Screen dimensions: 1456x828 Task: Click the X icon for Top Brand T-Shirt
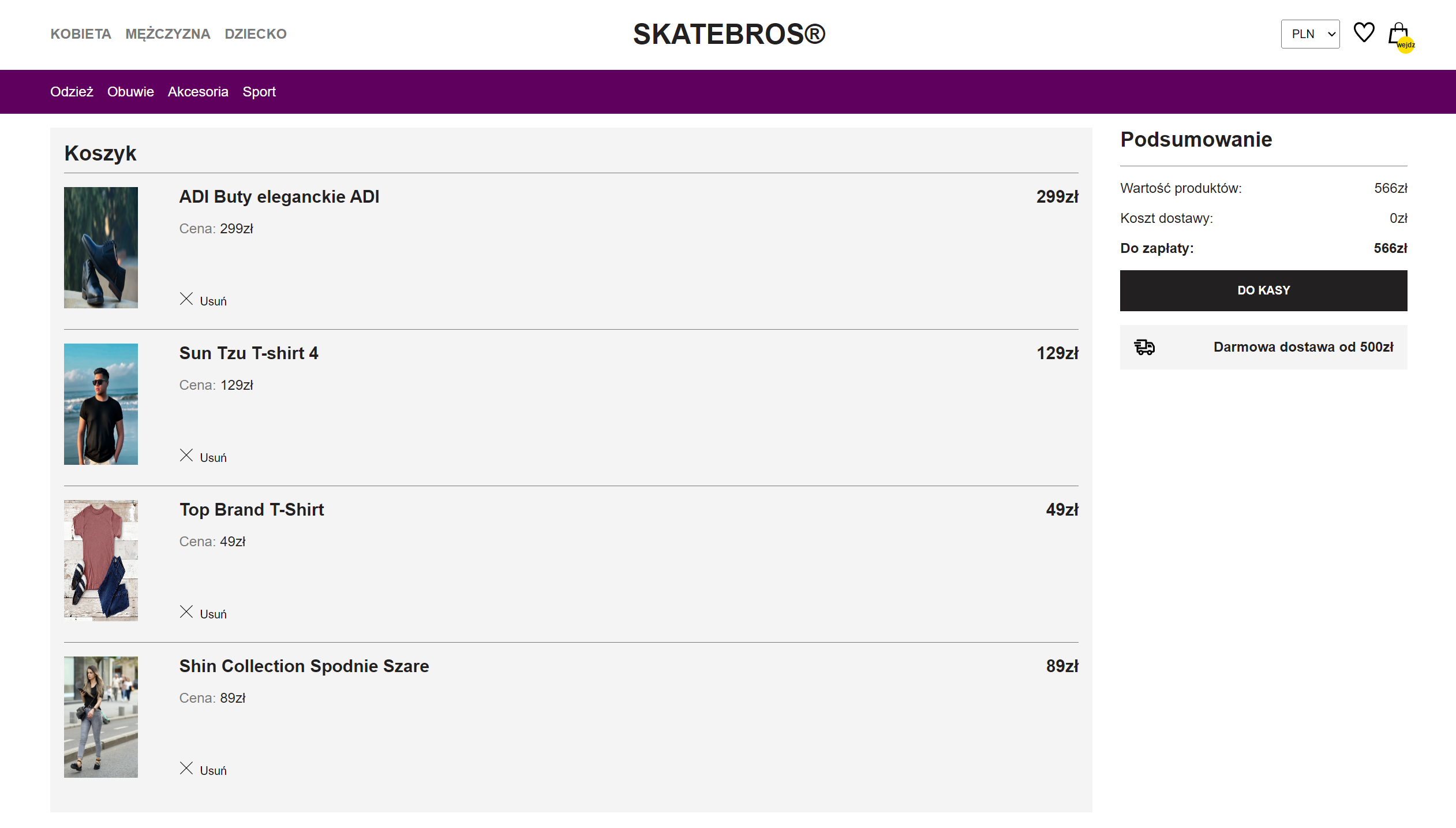tap(186, 612)
